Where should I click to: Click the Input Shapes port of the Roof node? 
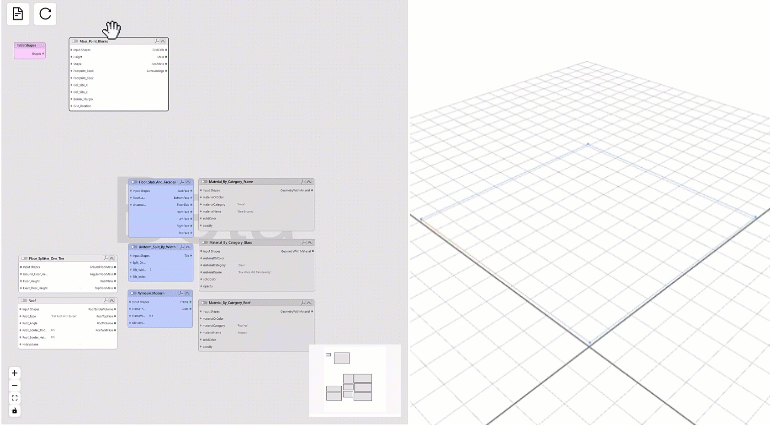click(x=21, y=310)
